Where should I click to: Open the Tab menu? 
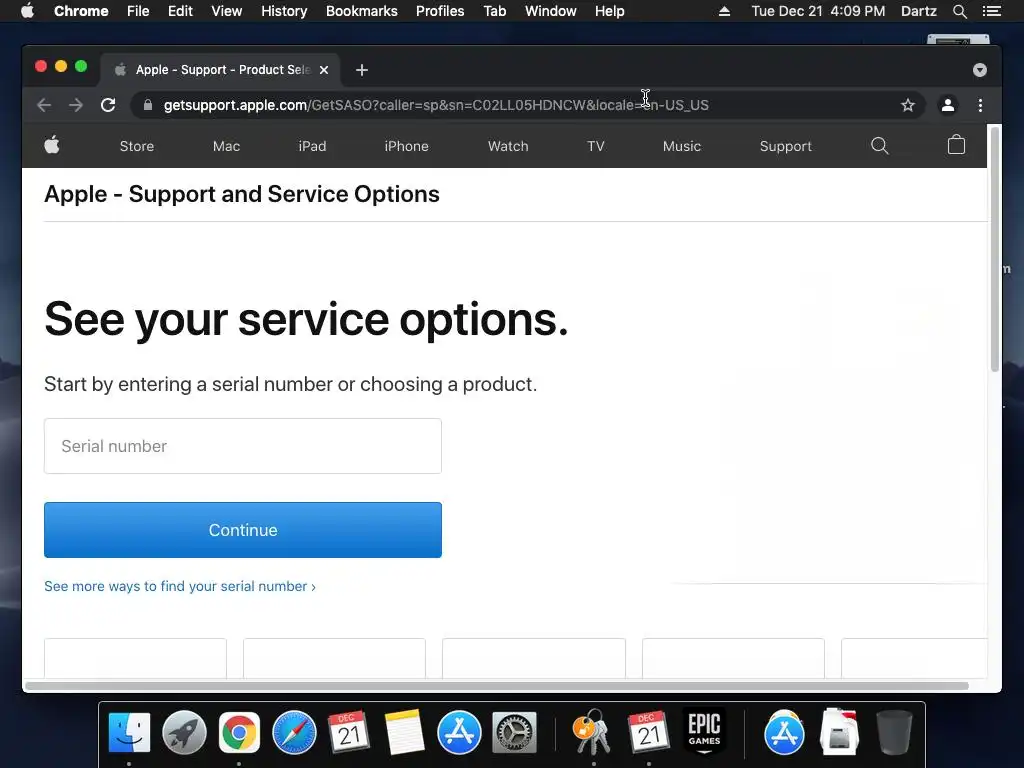click(495, 11)
